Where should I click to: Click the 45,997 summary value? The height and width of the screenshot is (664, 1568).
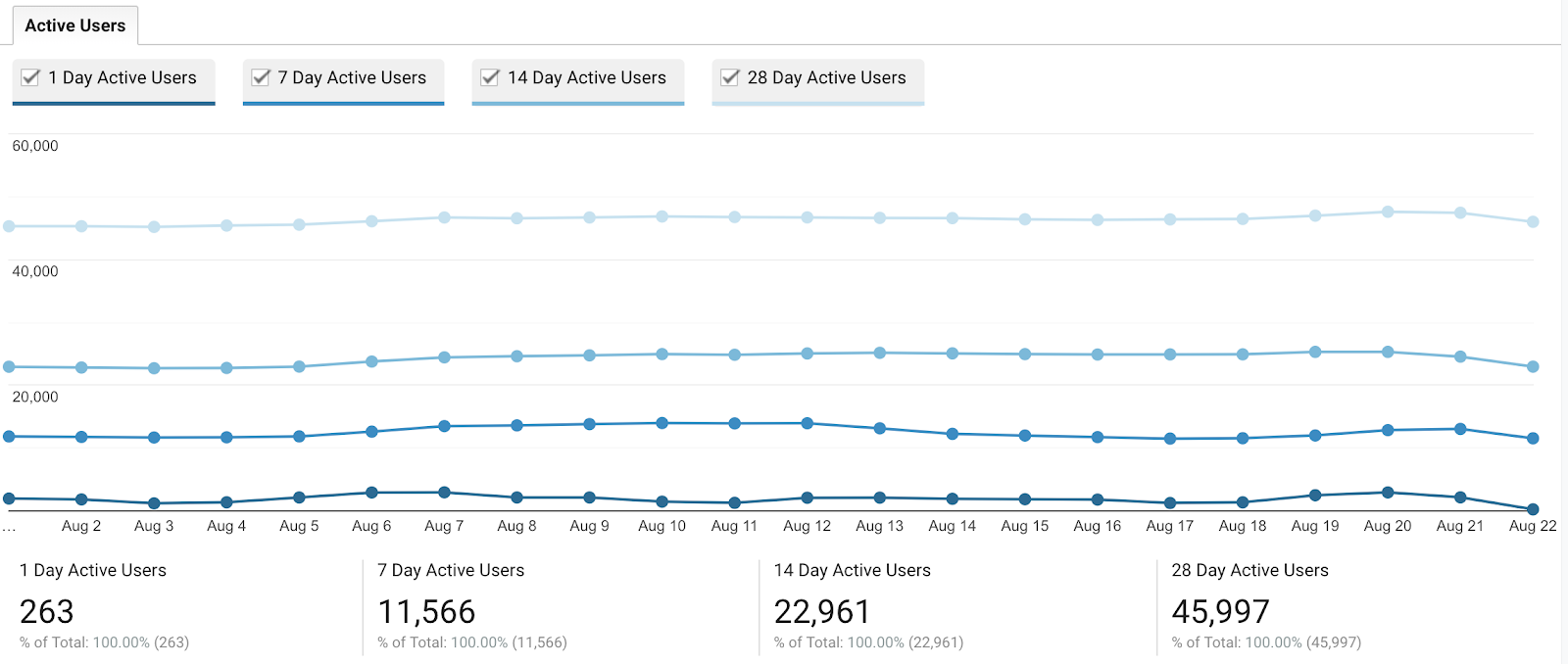click(x=1221, y=612)
